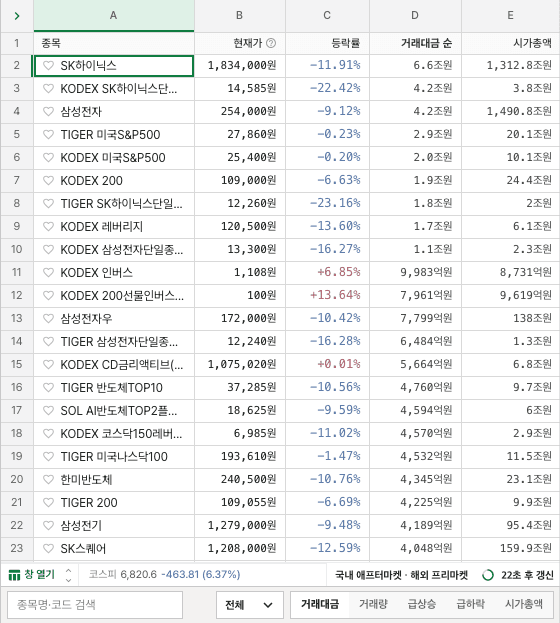Open the SK하이닉스 stock name
This screenshot has height=623, width=560.
(x=88, y=66)
